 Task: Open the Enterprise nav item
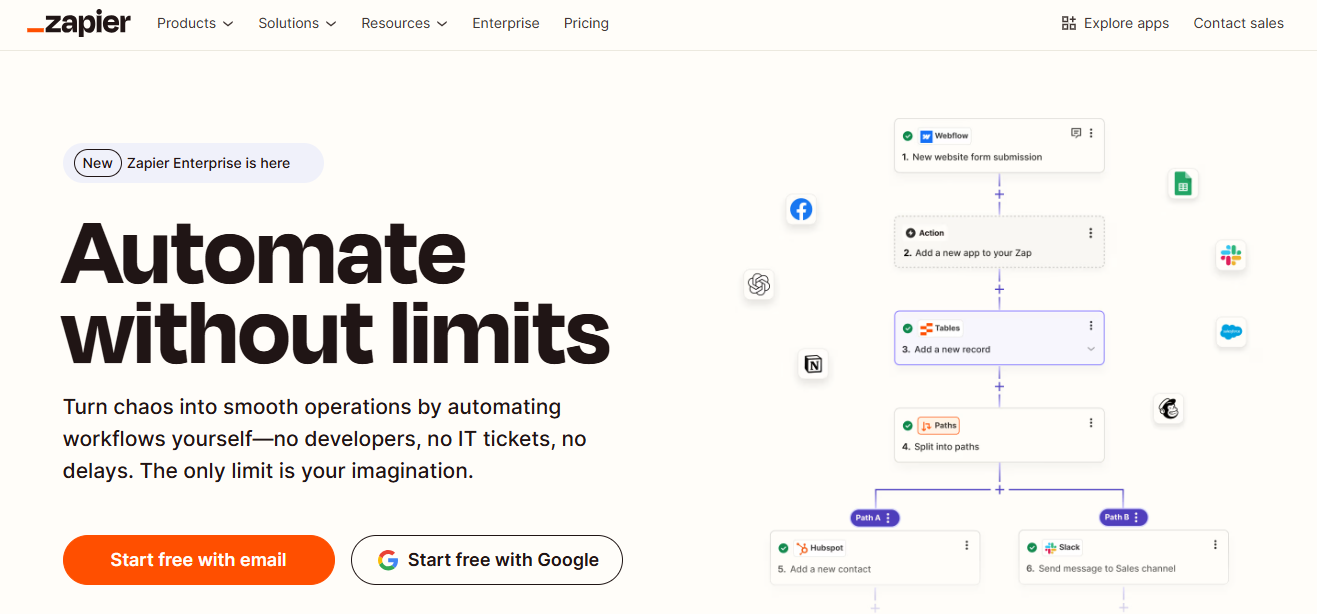coord(505,23)
